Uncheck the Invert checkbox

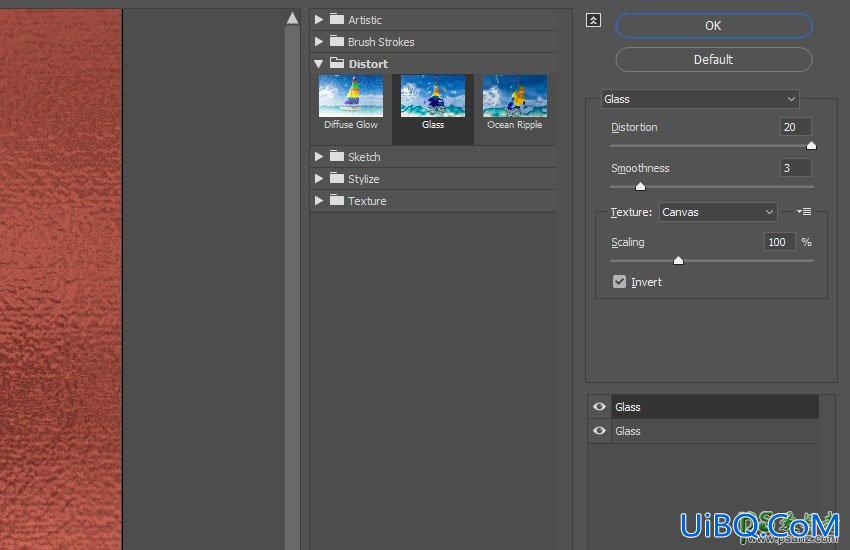tap(619, 281)
